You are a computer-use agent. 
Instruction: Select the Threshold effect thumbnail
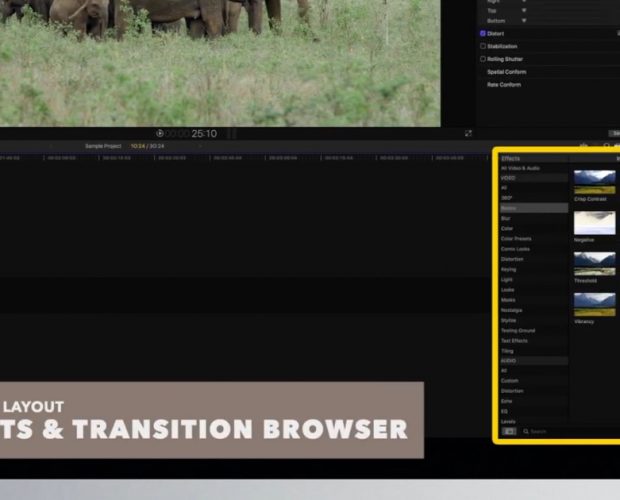pos(595,264)
